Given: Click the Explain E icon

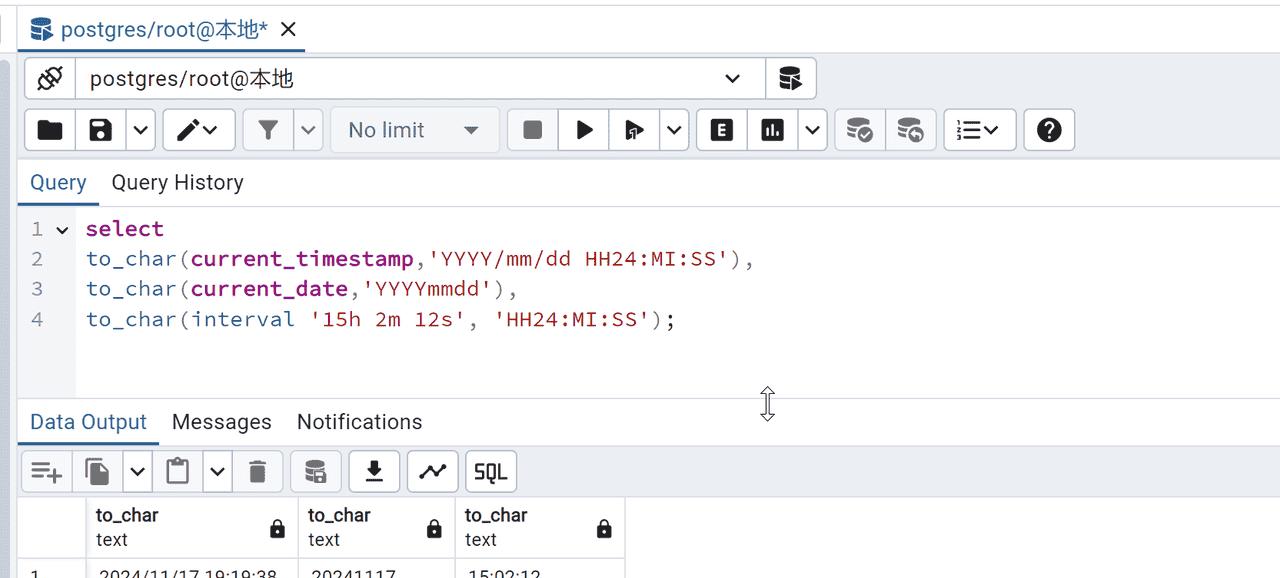Looking at the screenshot, I should (x=722, y=130).
